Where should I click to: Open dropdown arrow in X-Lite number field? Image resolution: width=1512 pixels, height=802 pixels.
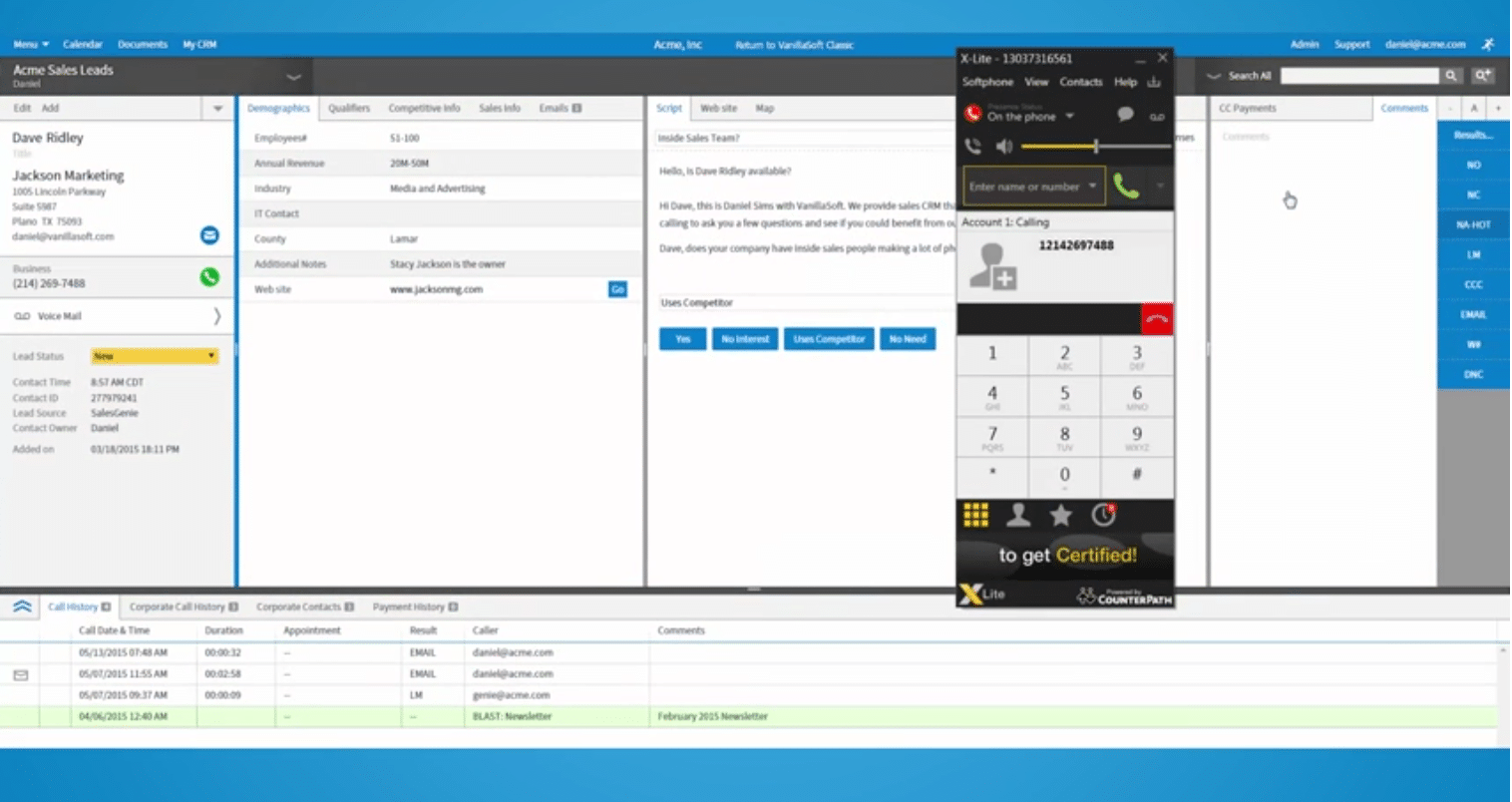click(1093, 187)
